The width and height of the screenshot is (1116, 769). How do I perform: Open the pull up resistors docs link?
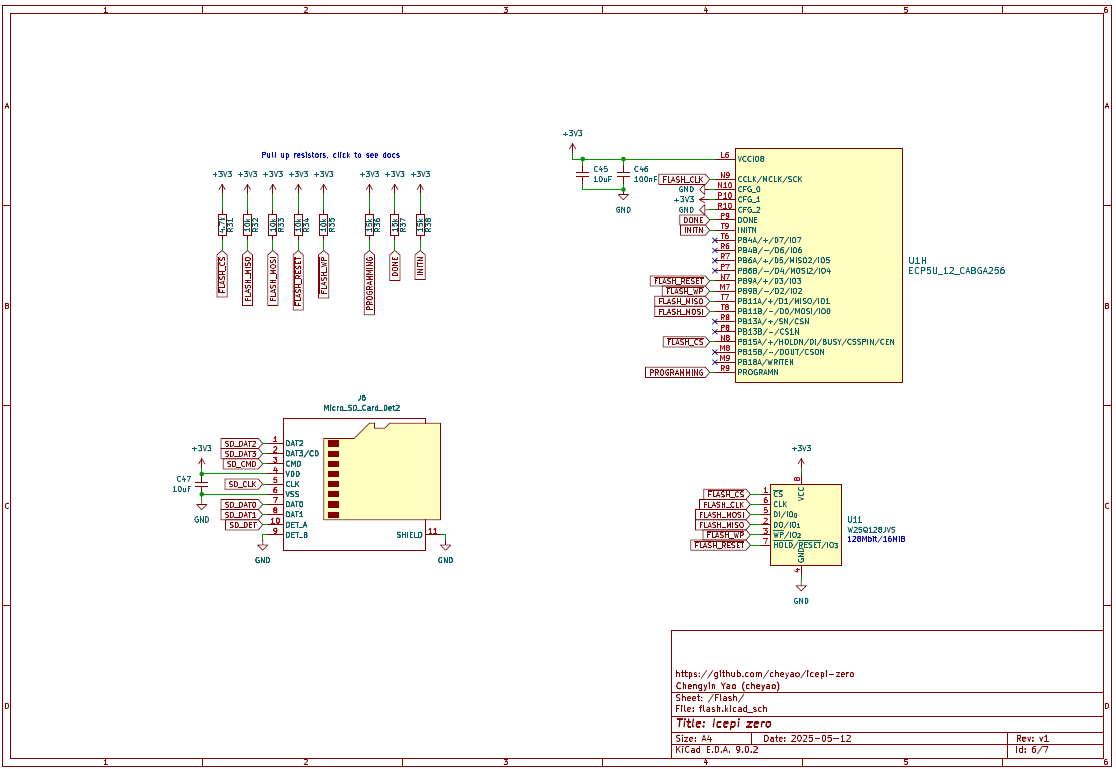(330, 155)
